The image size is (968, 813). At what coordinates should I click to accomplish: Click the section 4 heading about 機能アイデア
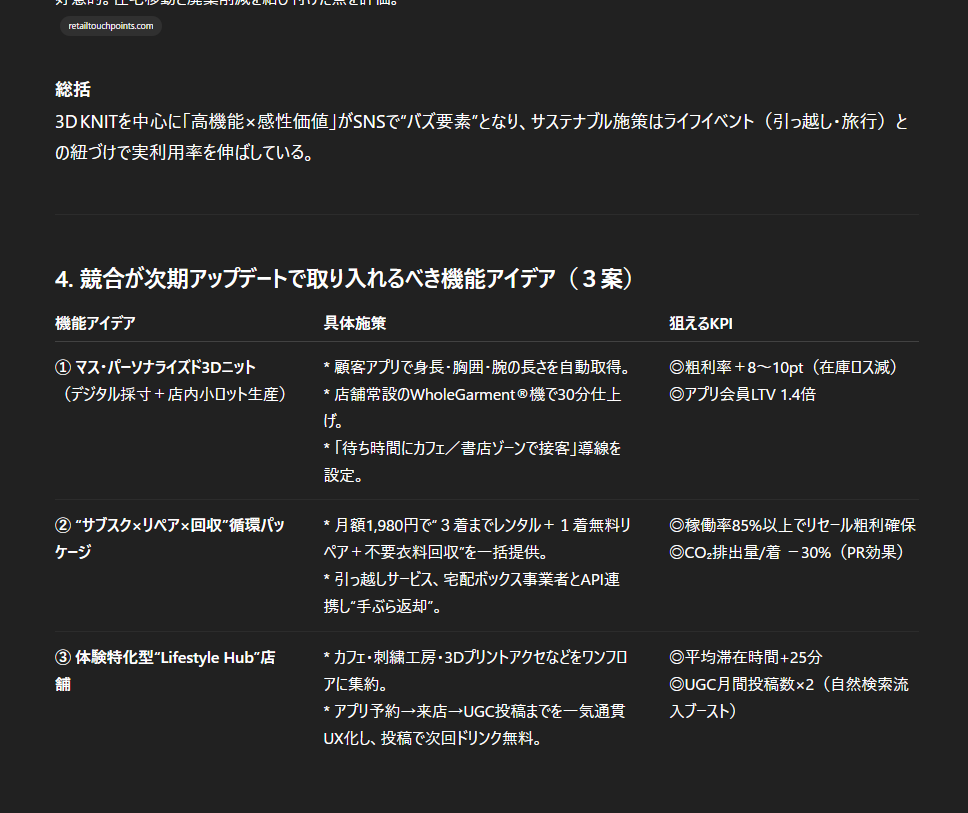[345, 278]
